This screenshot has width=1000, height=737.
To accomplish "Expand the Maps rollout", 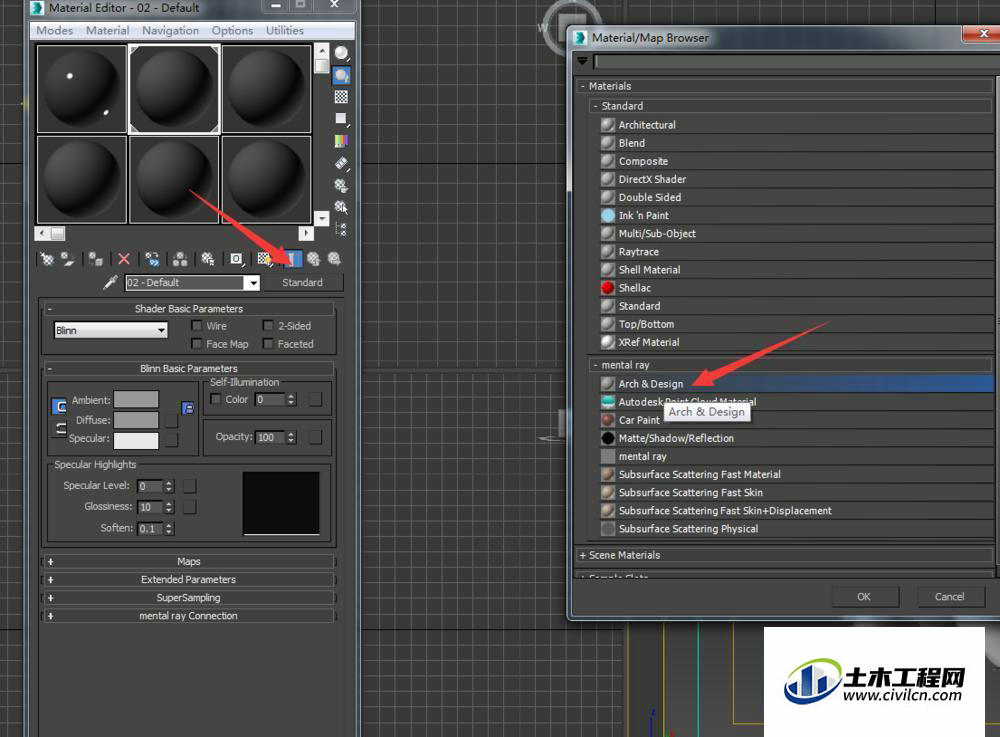I will [x=189, y=562].
